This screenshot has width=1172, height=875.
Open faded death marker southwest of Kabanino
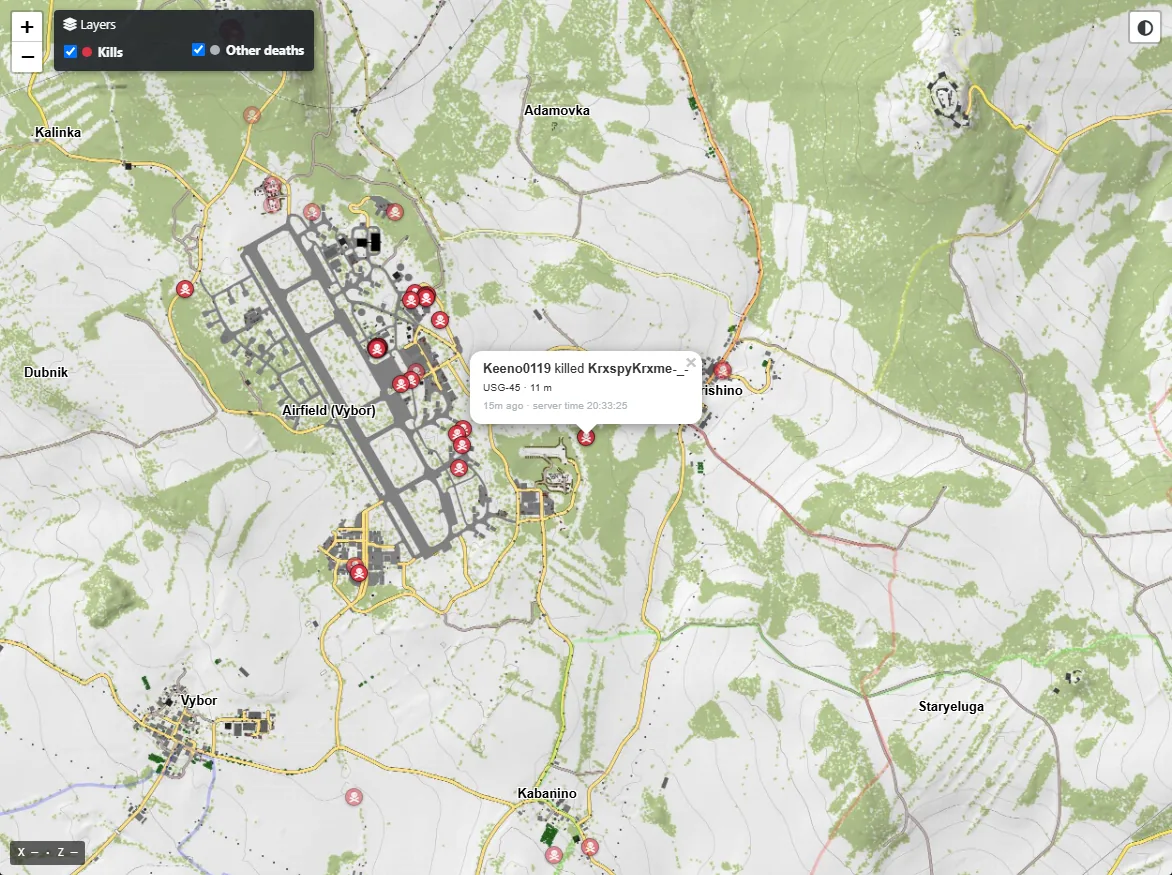354,797
